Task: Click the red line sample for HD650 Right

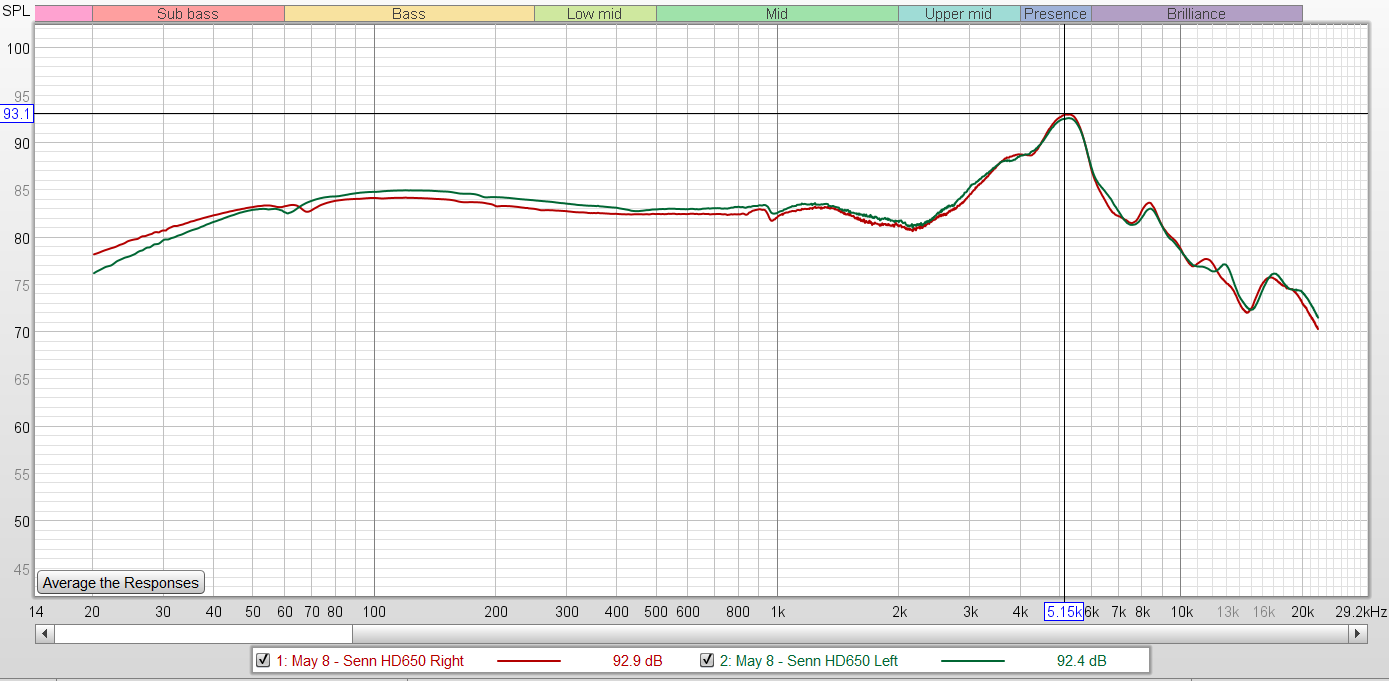Action: point(528,661)
